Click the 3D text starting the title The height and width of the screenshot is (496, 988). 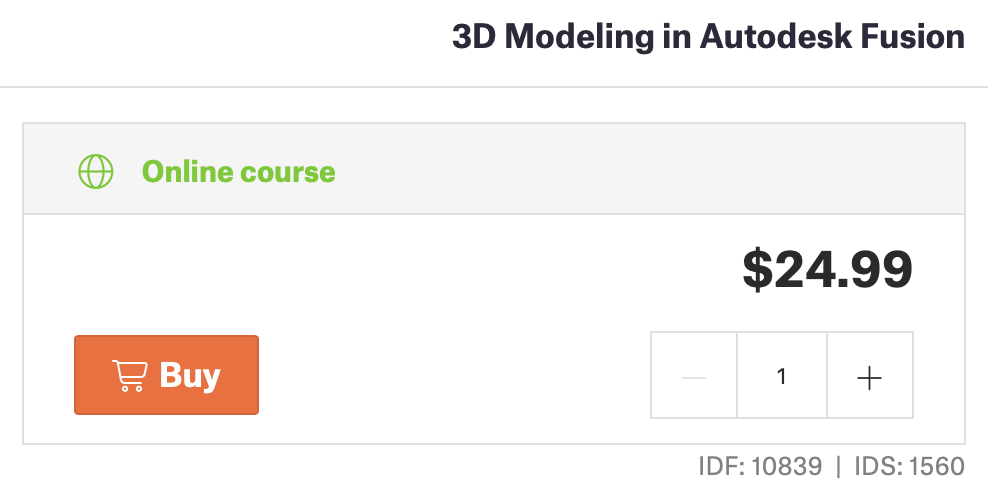(474, 38)
